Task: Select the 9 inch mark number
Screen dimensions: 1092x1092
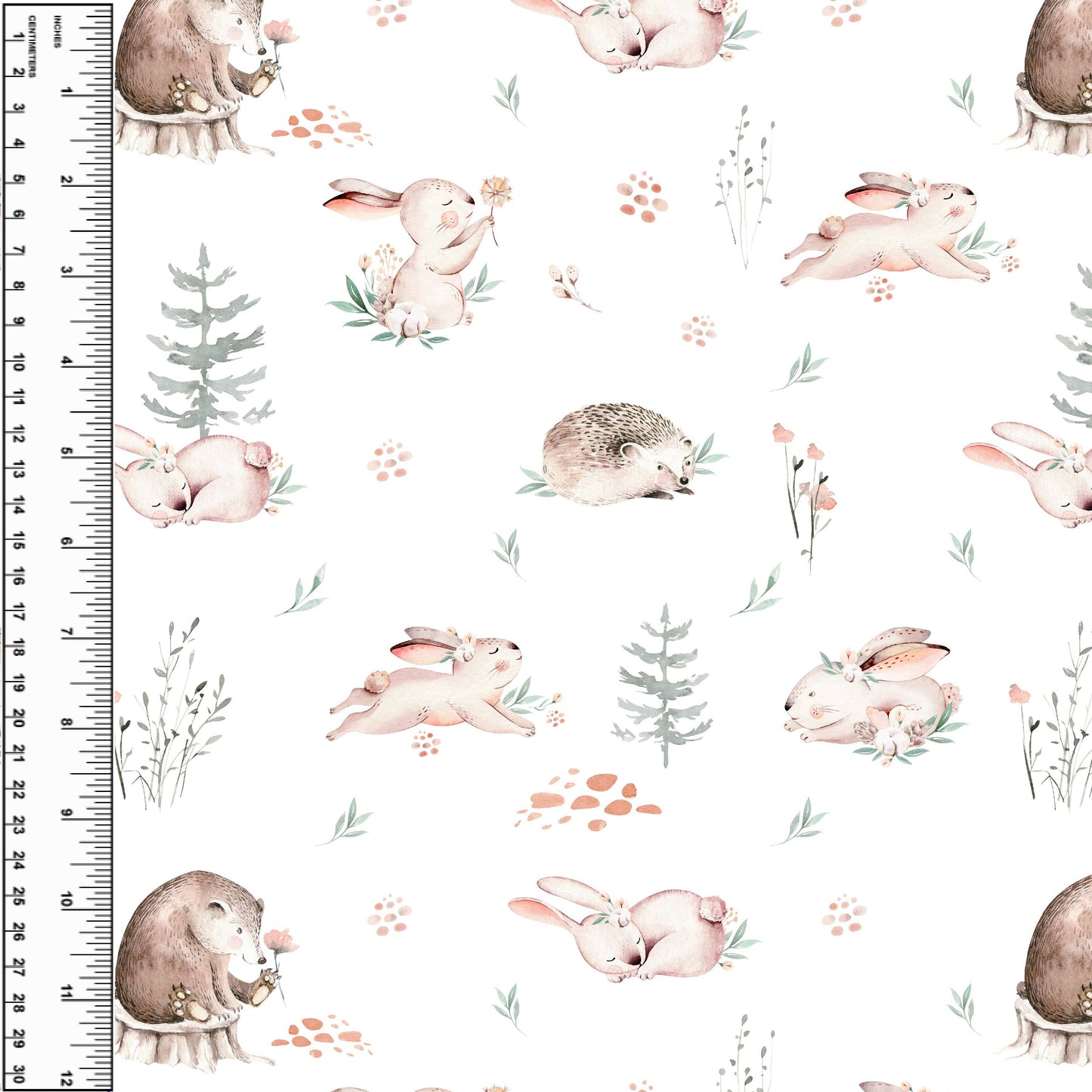Action: [67, 813]
